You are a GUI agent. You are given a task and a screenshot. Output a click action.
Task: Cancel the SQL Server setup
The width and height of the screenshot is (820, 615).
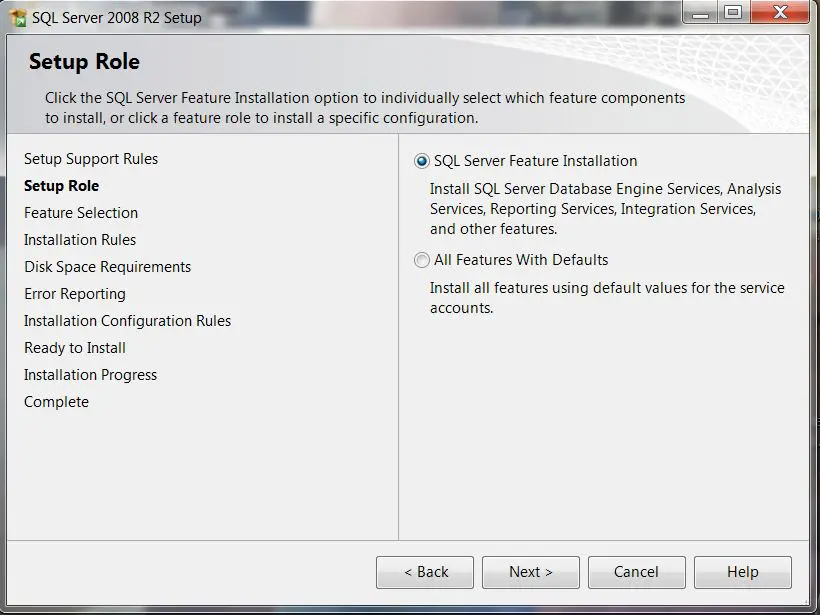[636, 572]
